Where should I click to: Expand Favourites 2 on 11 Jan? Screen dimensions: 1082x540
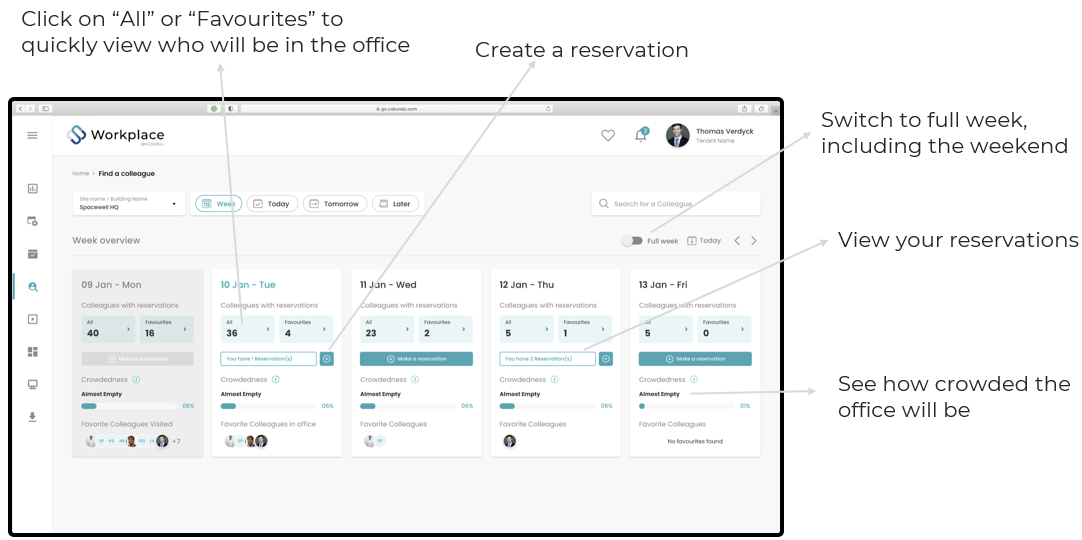tap(445, 330)
